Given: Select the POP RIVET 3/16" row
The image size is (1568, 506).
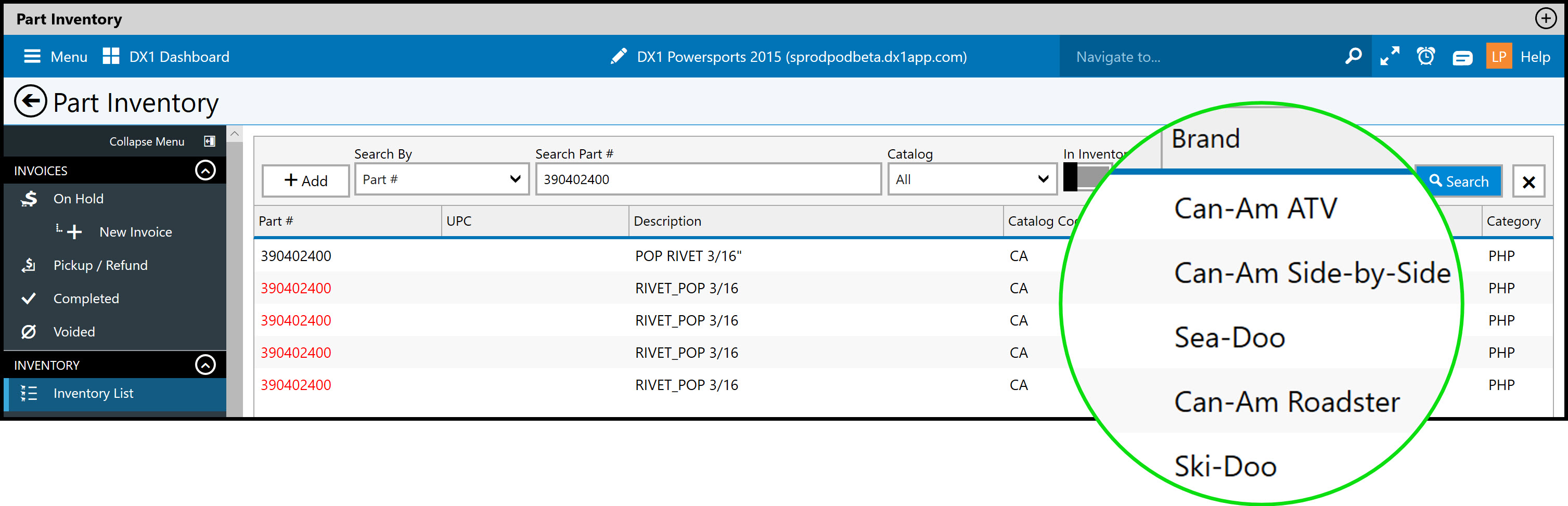Looking at the screenshot, I should click(x=688, y=256).
